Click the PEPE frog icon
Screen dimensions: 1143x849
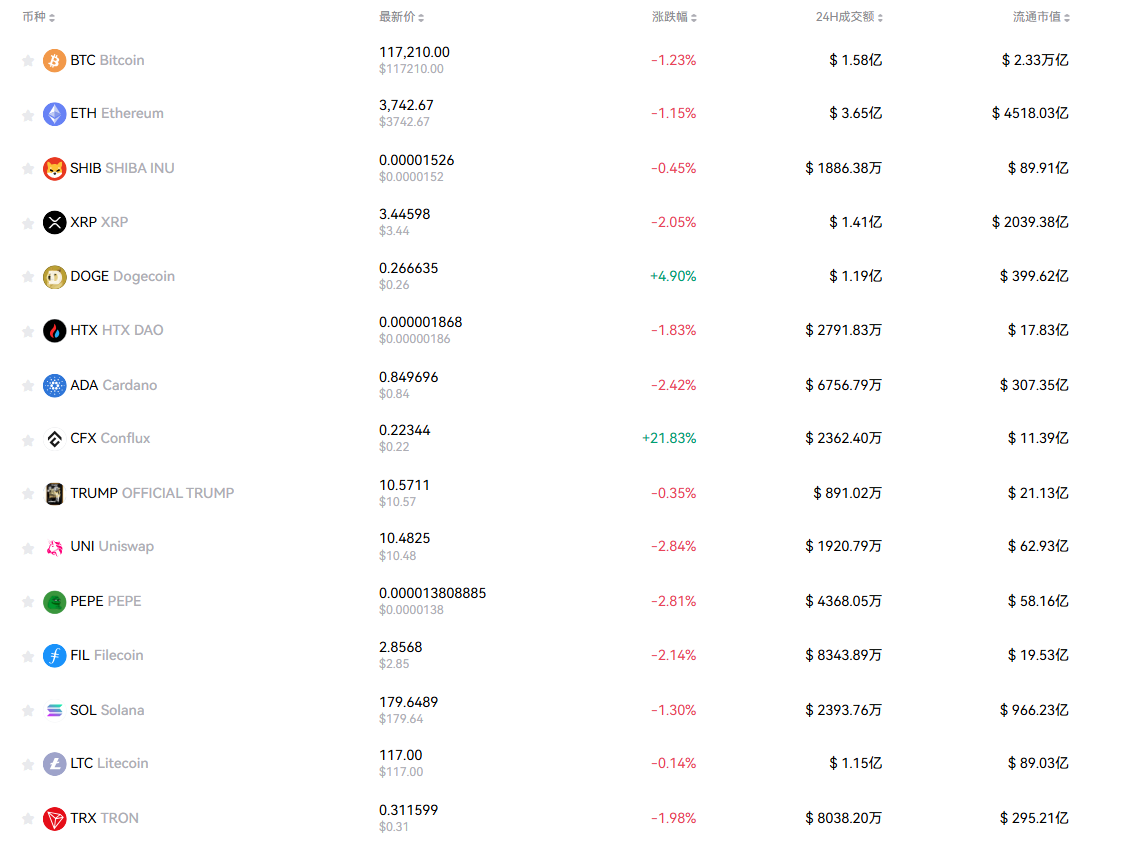point(54,602)
